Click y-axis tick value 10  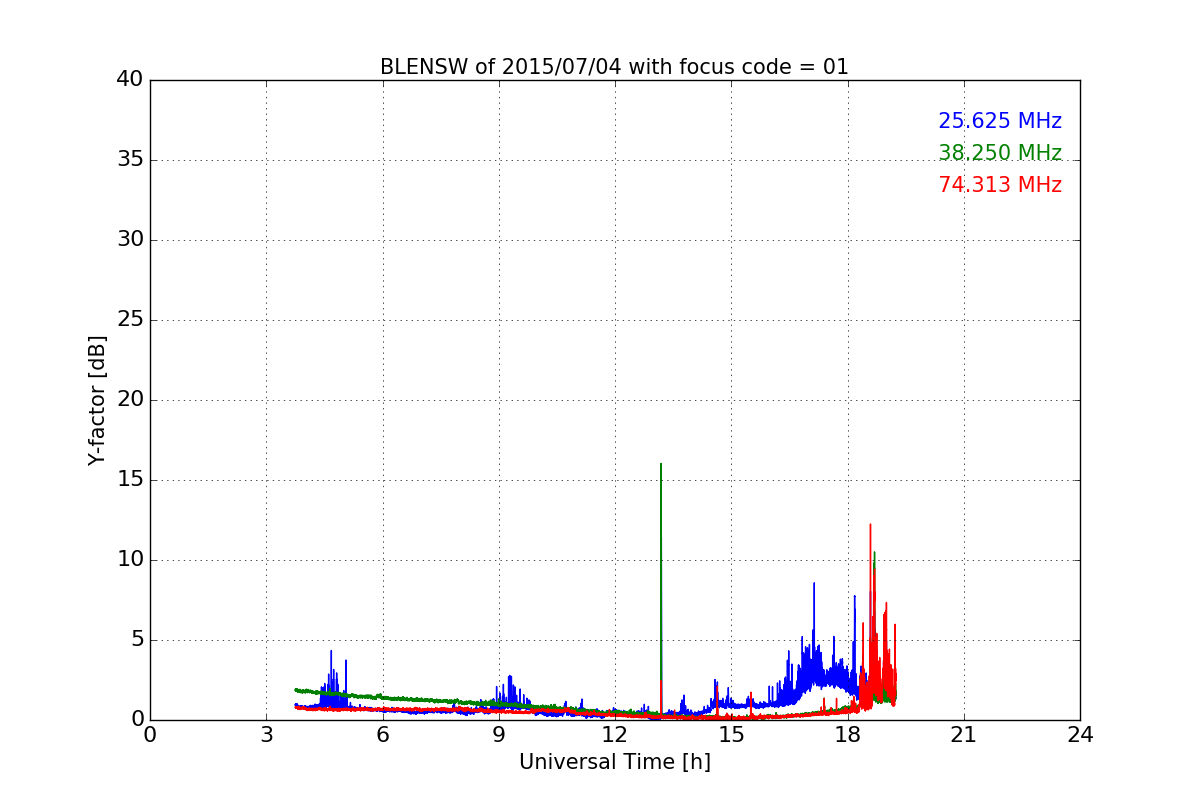(130, 560)
